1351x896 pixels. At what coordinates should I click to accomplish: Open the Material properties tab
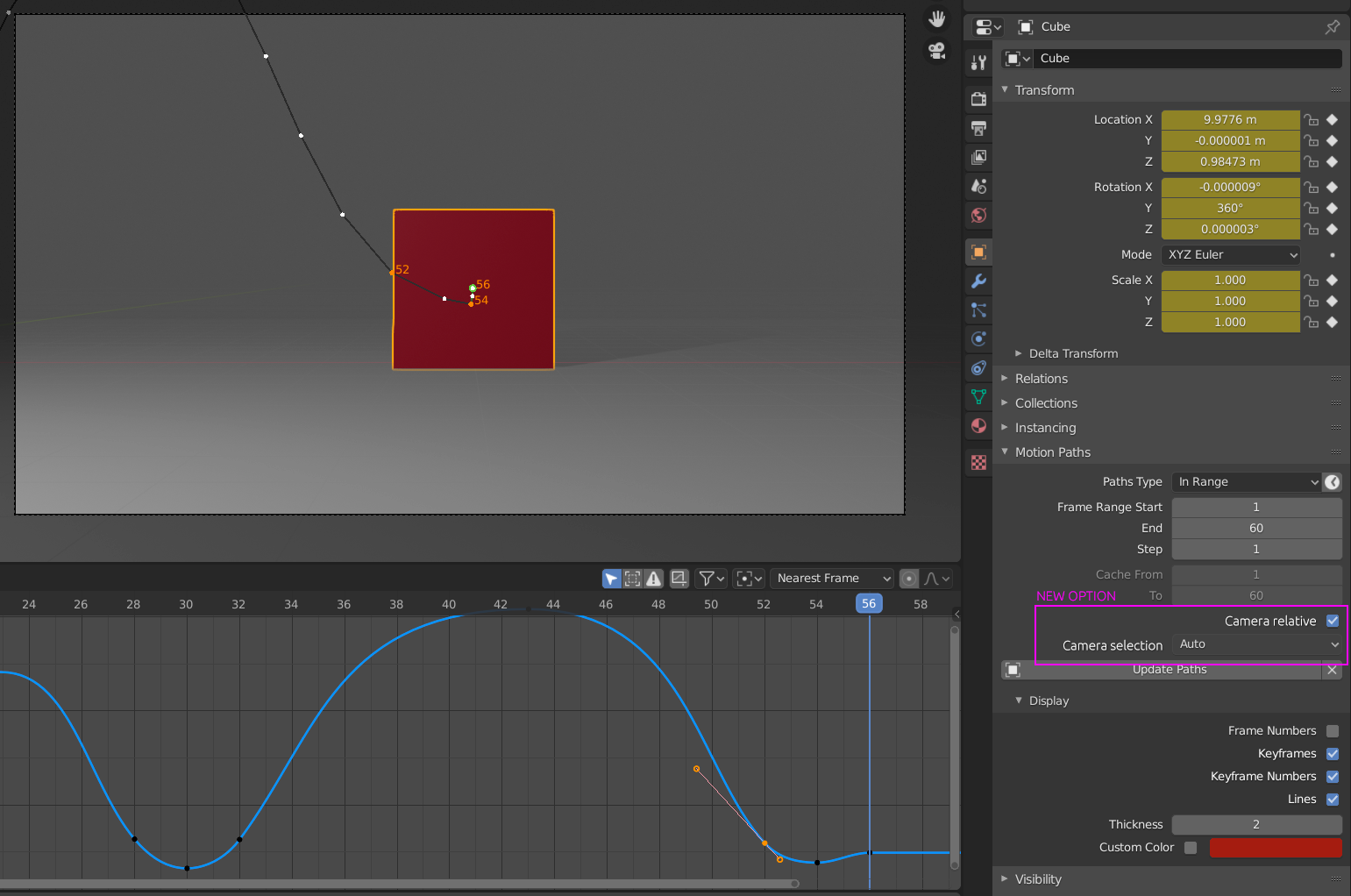click(978, 425)
